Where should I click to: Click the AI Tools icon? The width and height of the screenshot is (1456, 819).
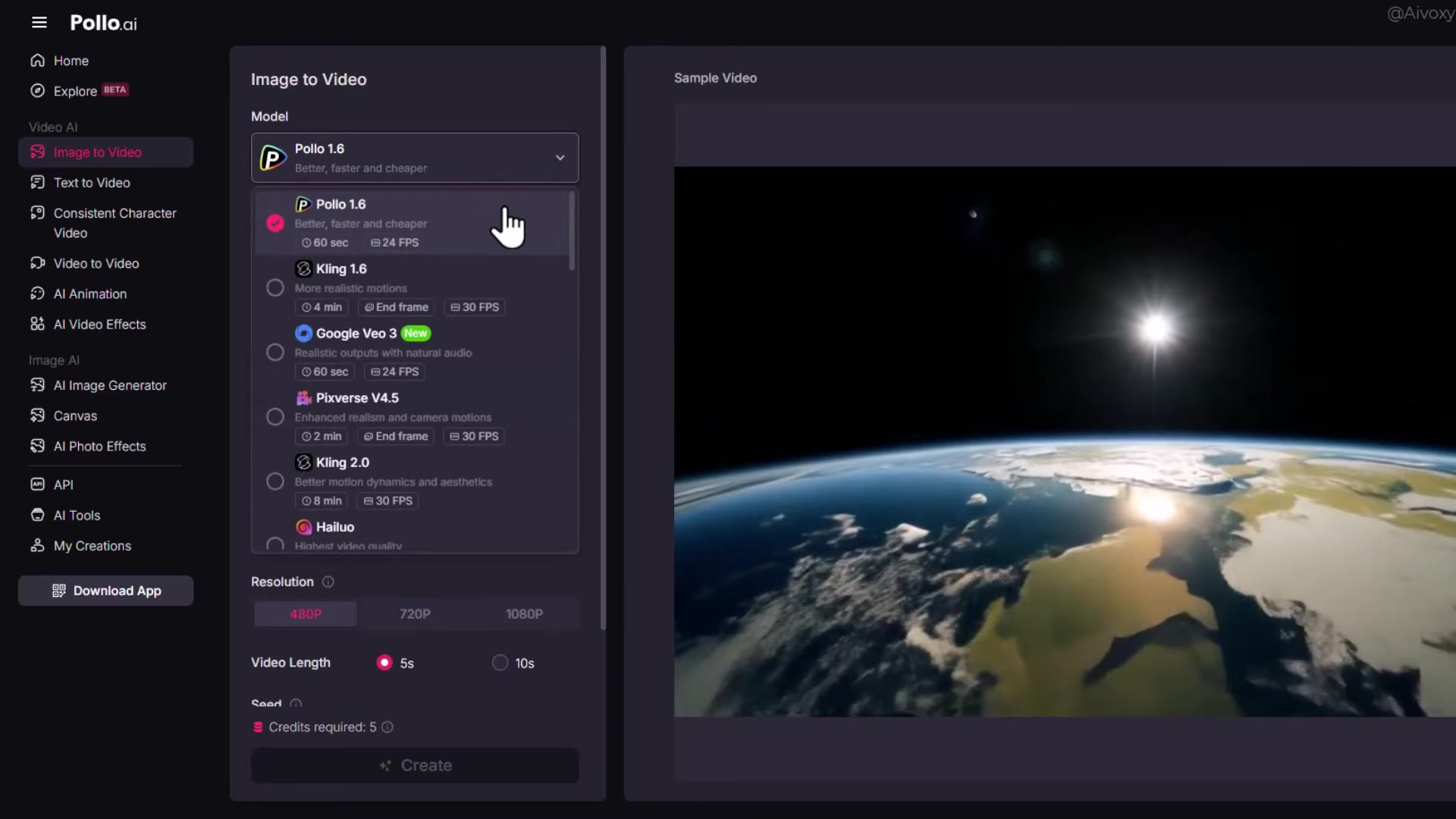point(37,515)
